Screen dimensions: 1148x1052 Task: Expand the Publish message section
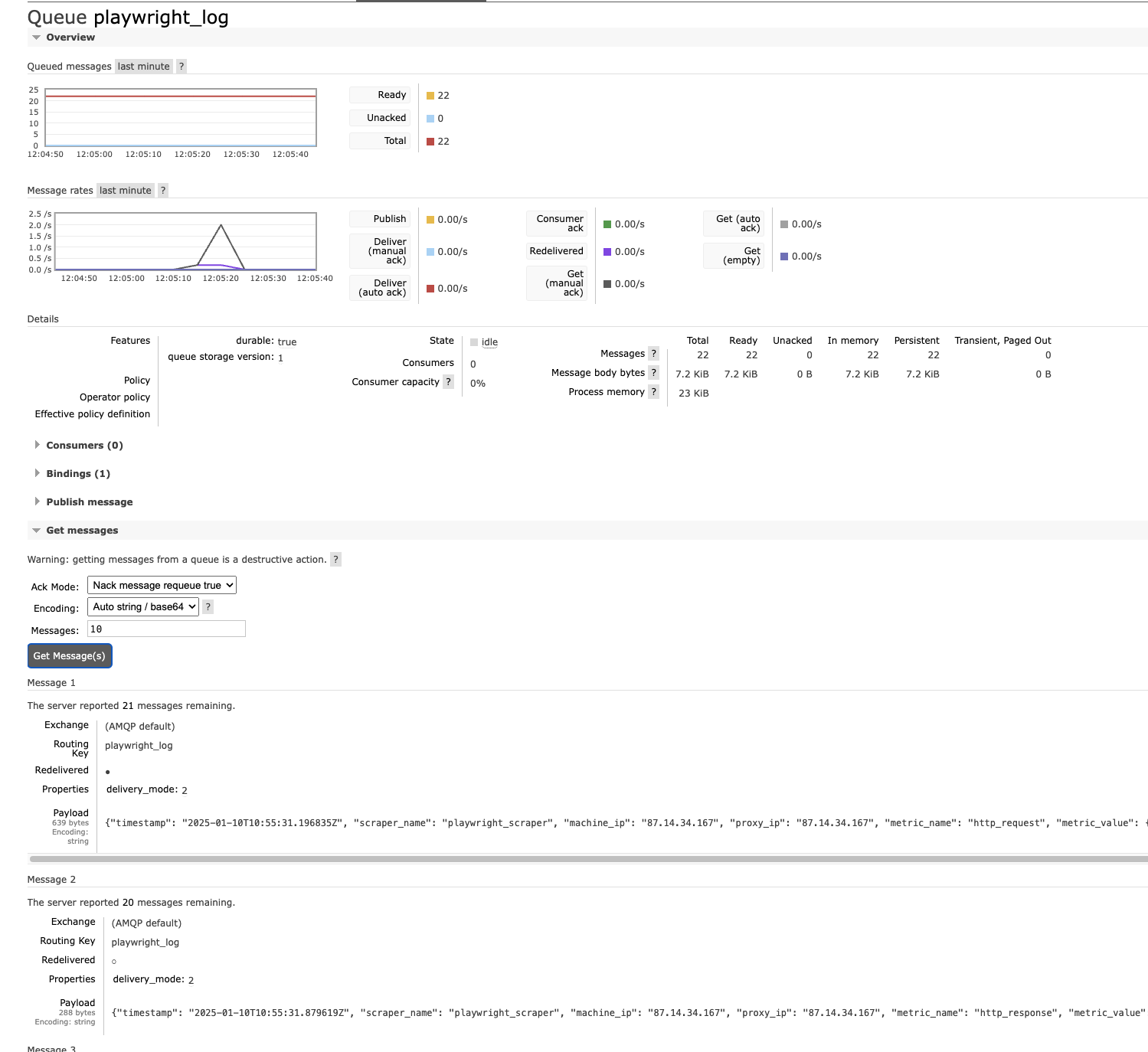89,502
